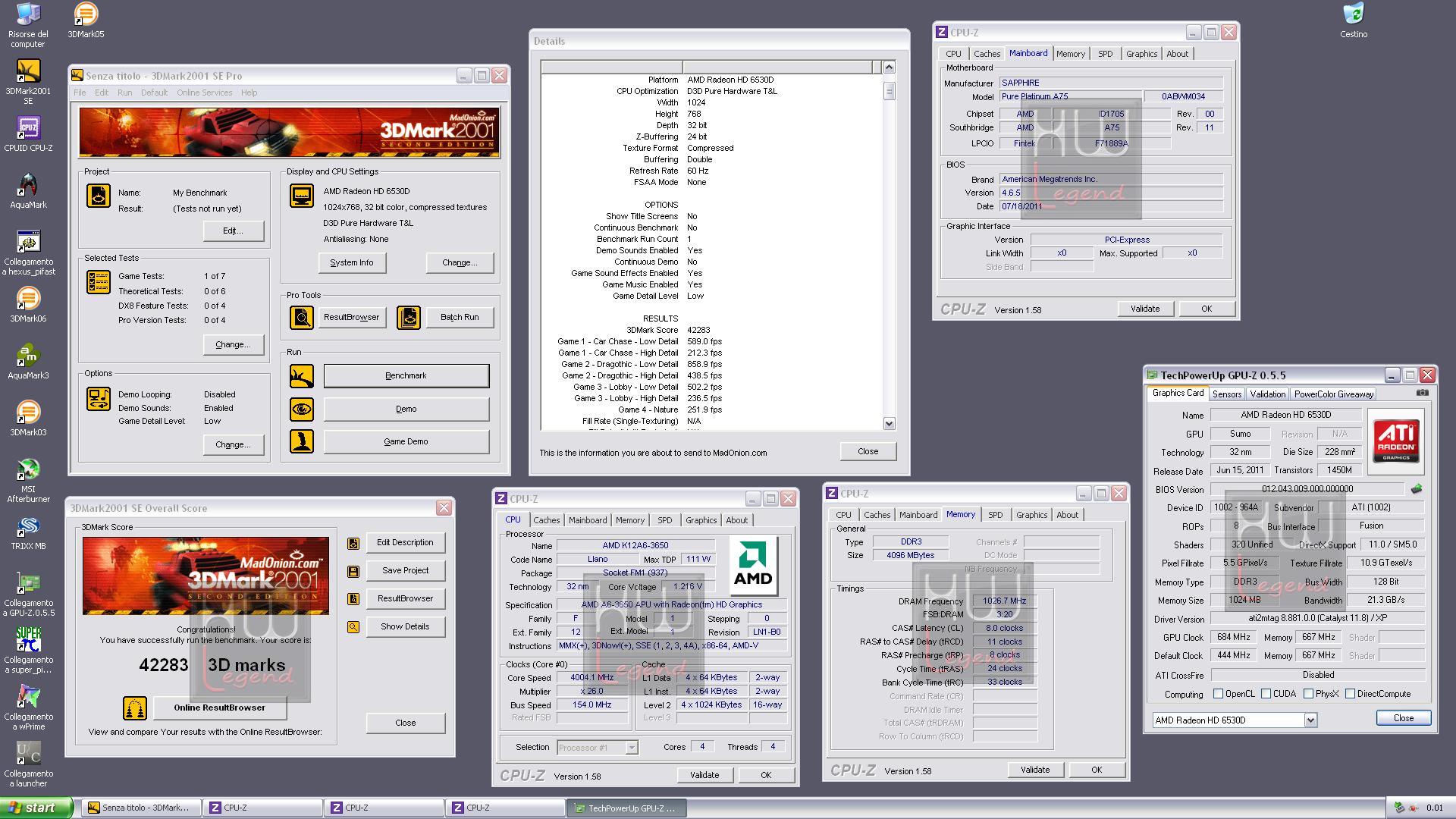This screenshot has height=819, width=1456.
Task: Click ResultBrowser magnifier icon in Pro Tools
Action: (301, 317)
